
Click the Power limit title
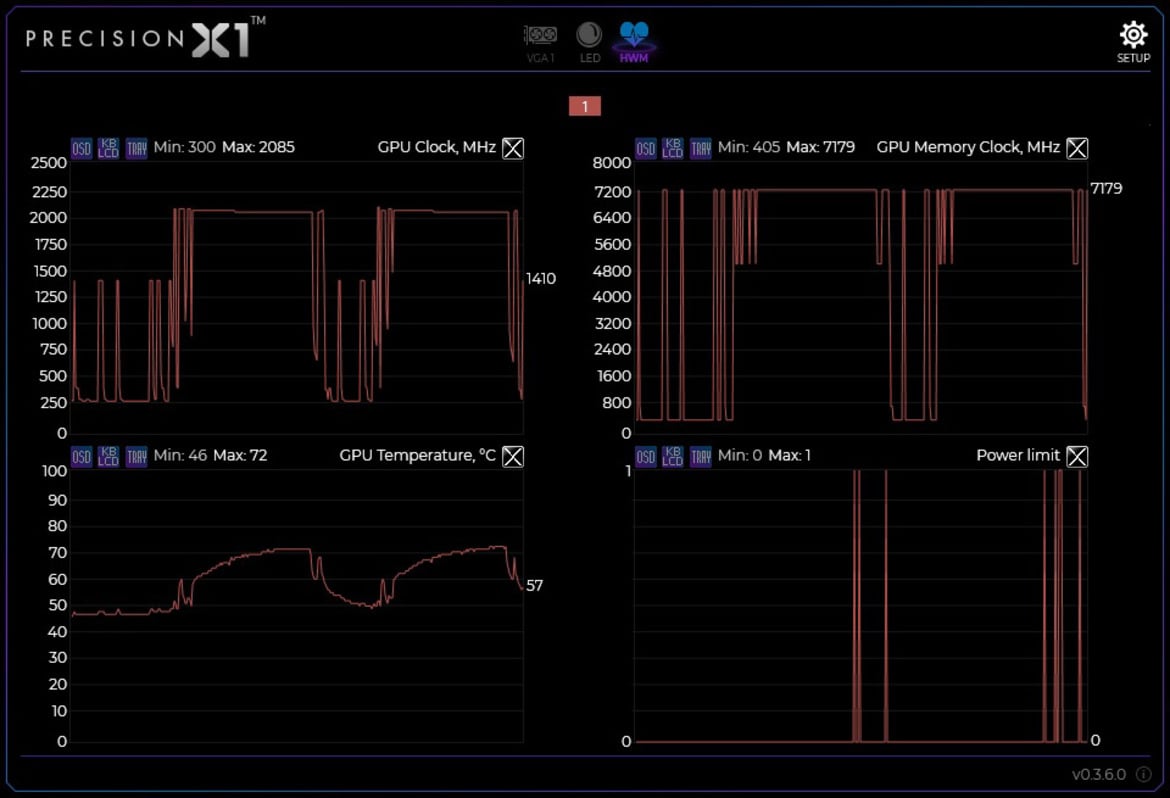click(1018, 455)
